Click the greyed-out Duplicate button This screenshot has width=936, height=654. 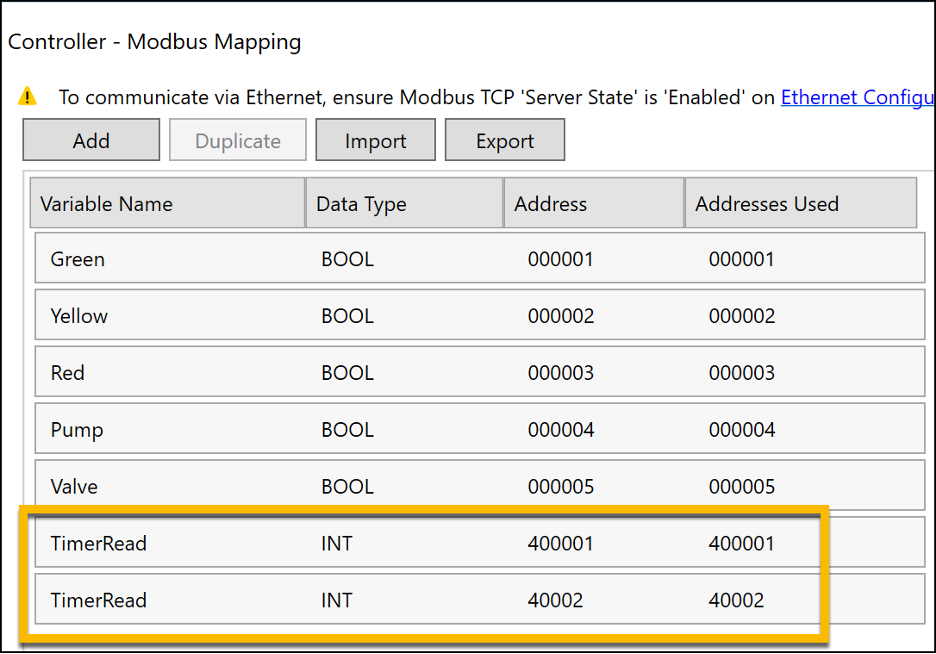[238, 141]
